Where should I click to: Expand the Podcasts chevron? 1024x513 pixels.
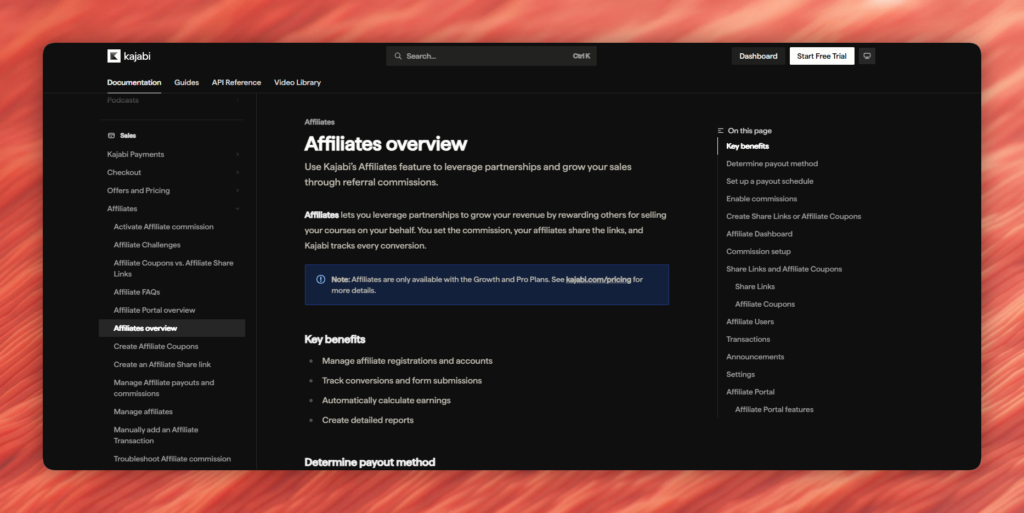click(x=237, y=101)
